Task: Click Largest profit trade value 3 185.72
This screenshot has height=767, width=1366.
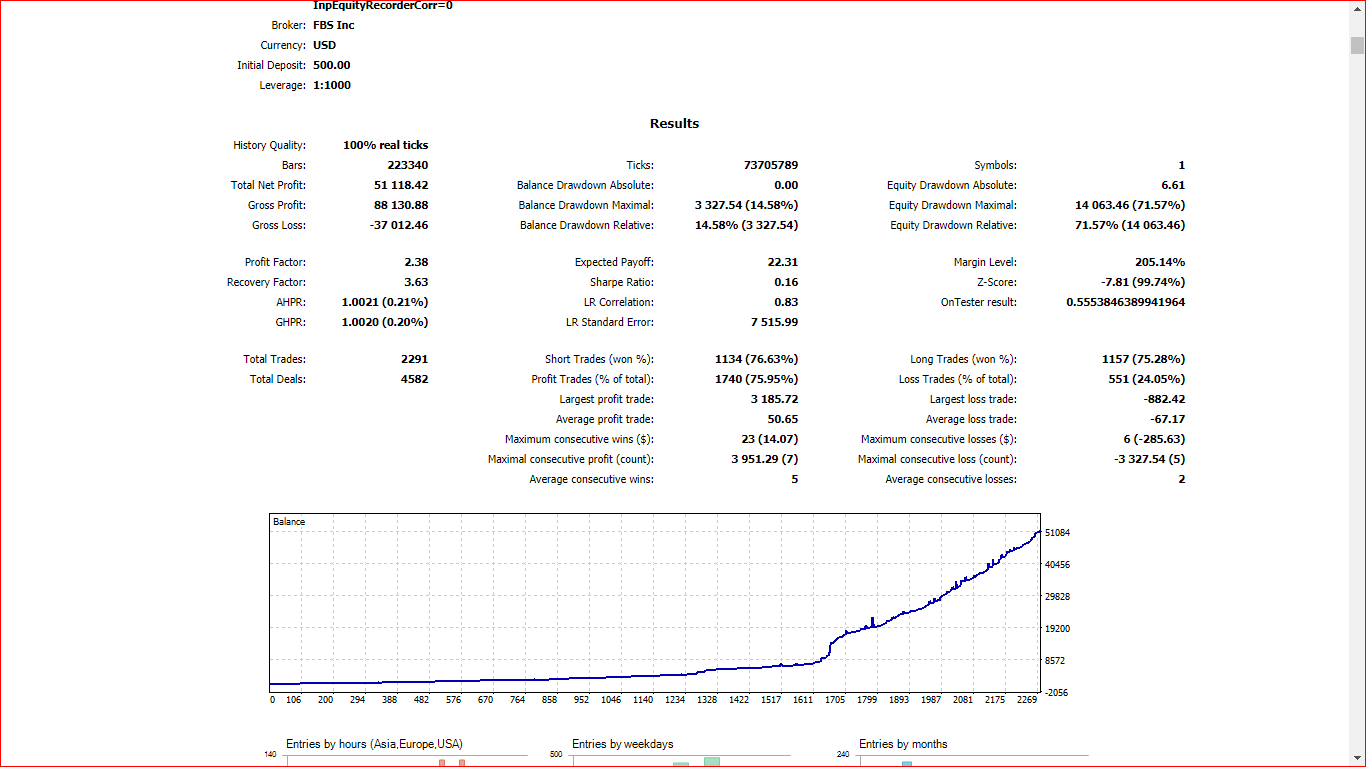Action: [775, 399]
